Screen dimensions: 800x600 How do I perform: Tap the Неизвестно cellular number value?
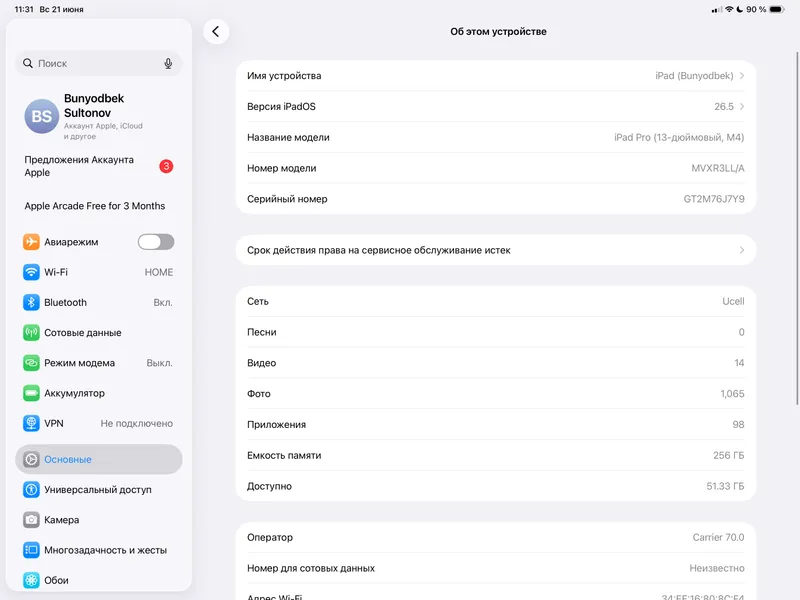pyautogui.click(x=717, y=568)
